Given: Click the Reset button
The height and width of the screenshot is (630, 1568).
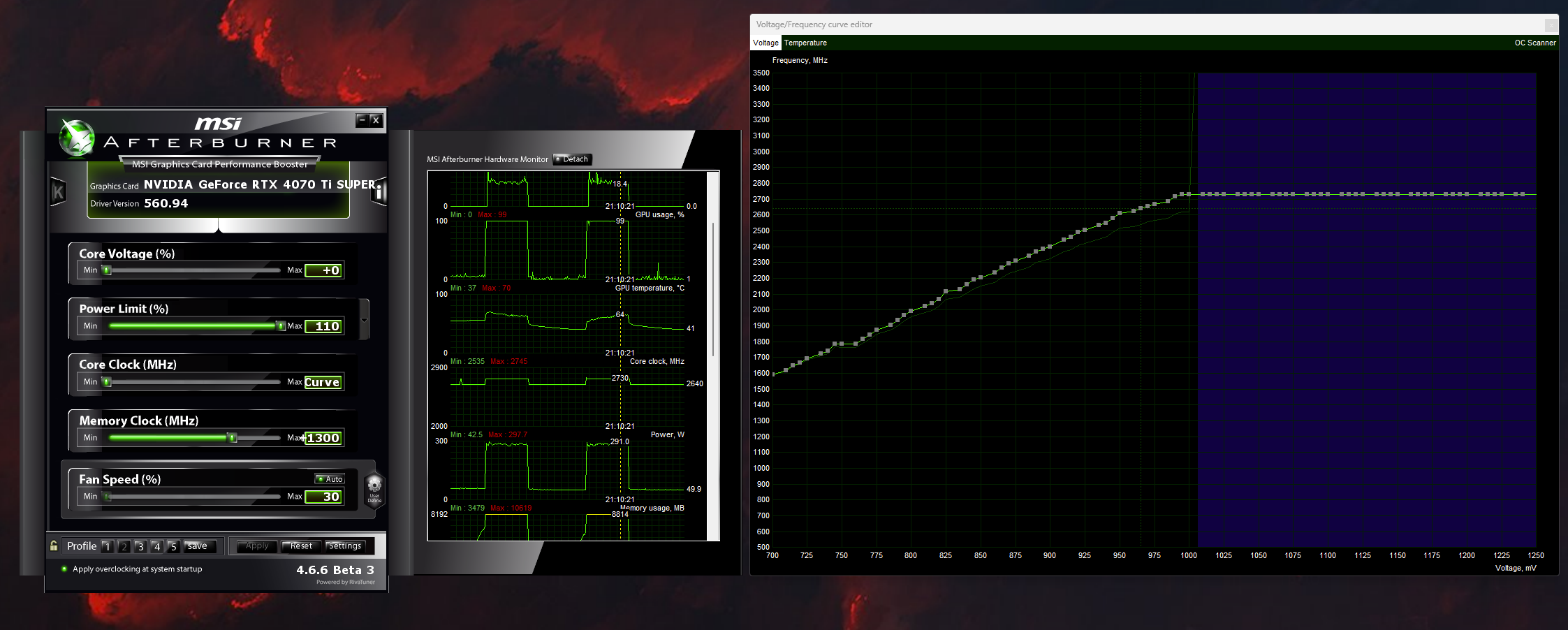Looking at the screenshot, I should tap(302, 546).
